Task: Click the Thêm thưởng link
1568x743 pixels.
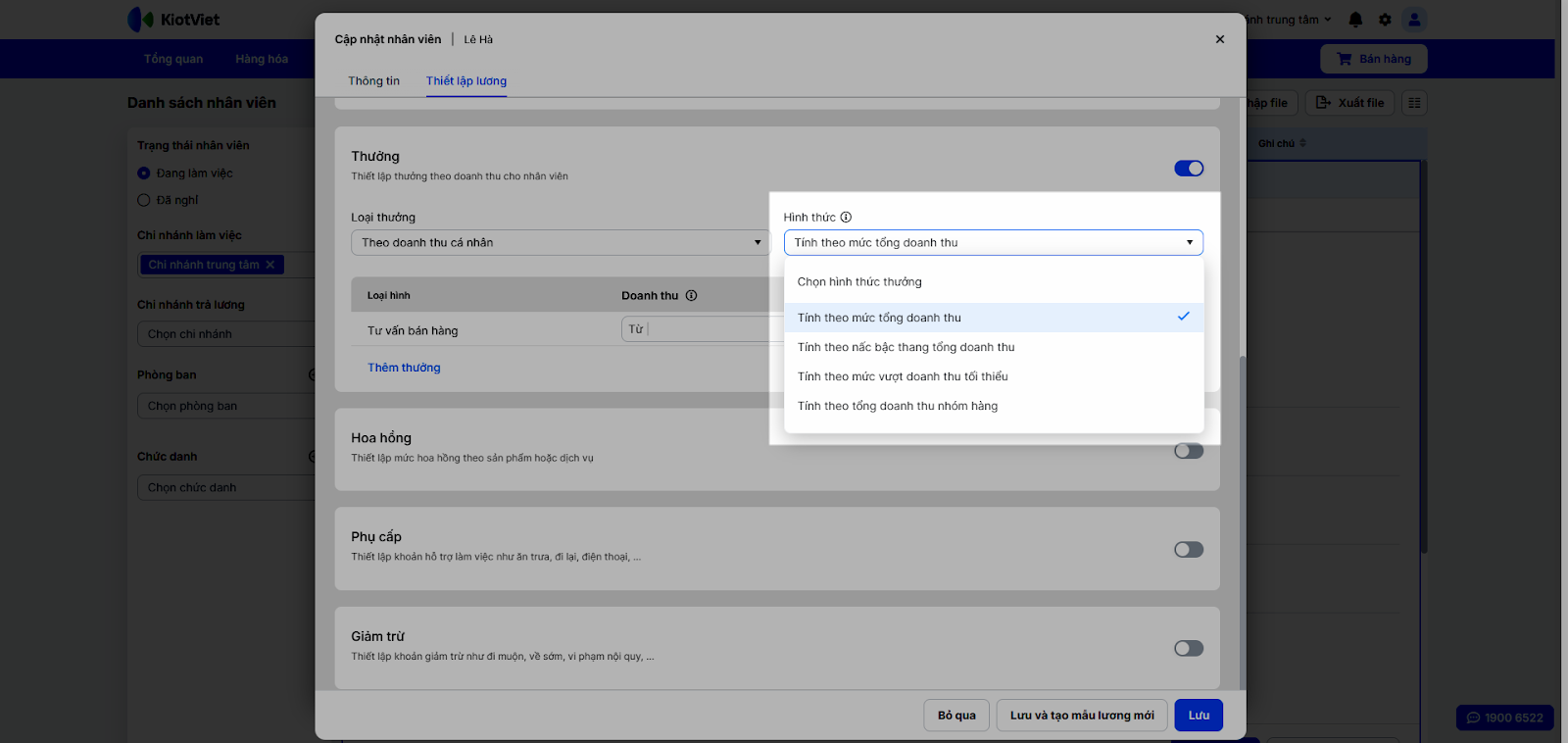Action: coord(404,368)
